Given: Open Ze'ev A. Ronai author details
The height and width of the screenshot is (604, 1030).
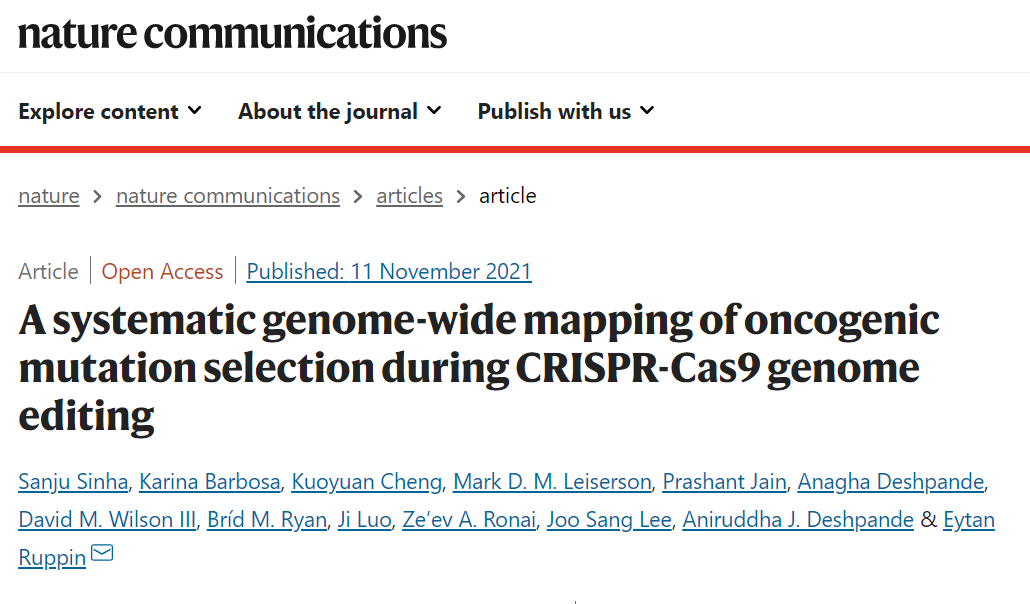Looking at the screenshot, I should pyautogui.click(x=469, y=520).
